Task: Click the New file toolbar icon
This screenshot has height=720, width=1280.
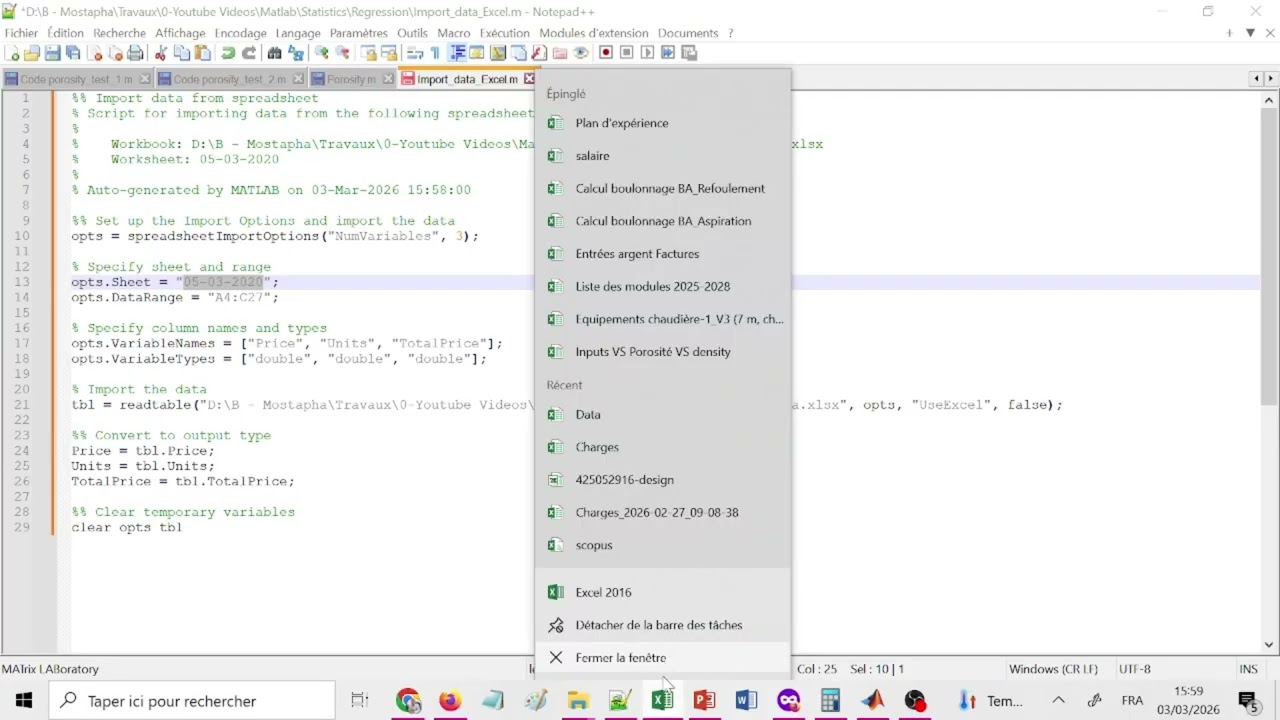Action: (11, 53)
